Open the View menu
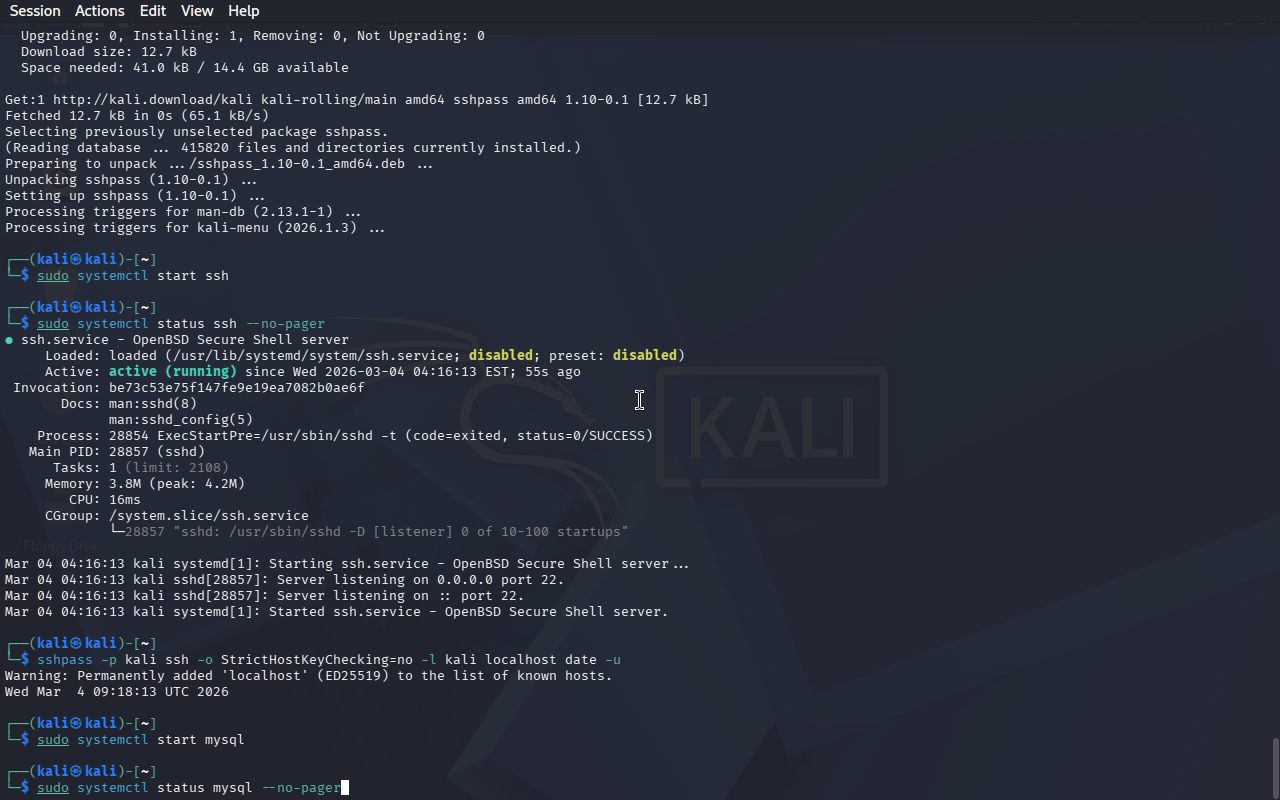Image resolution: width=1280 pixels, height=800 pixels. [197, 11]
